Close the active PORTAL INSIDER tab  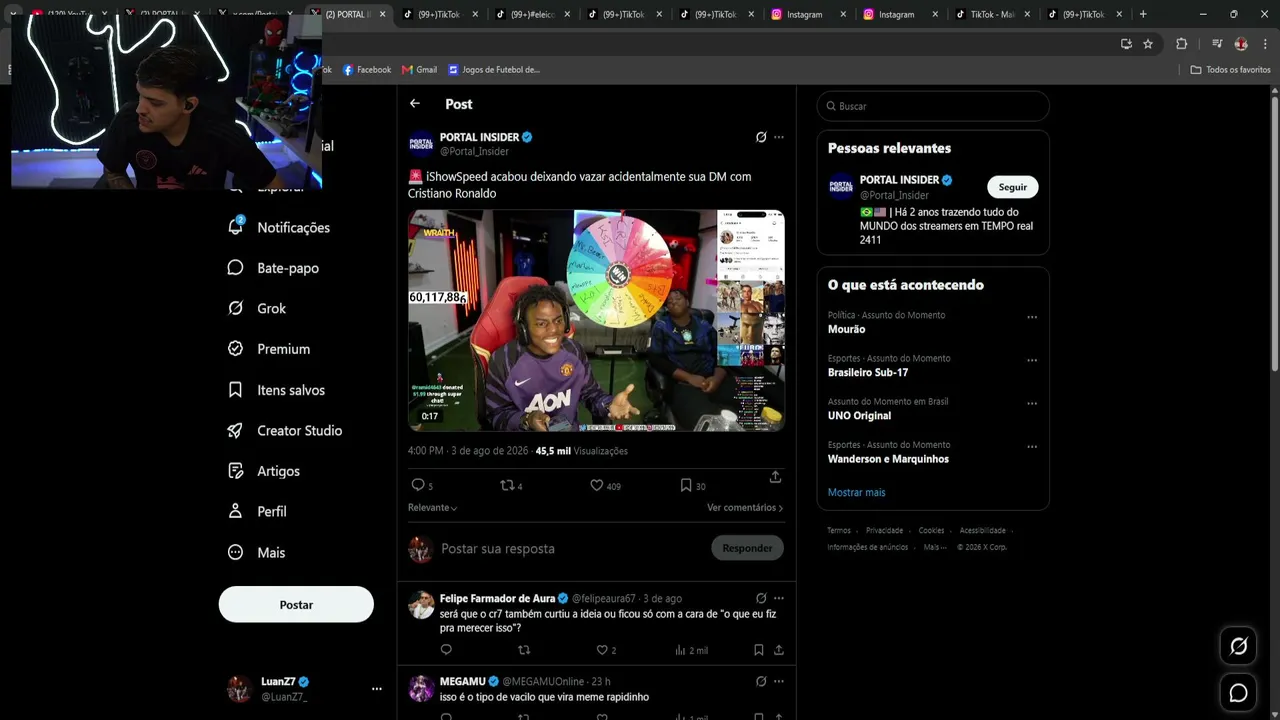382,15
